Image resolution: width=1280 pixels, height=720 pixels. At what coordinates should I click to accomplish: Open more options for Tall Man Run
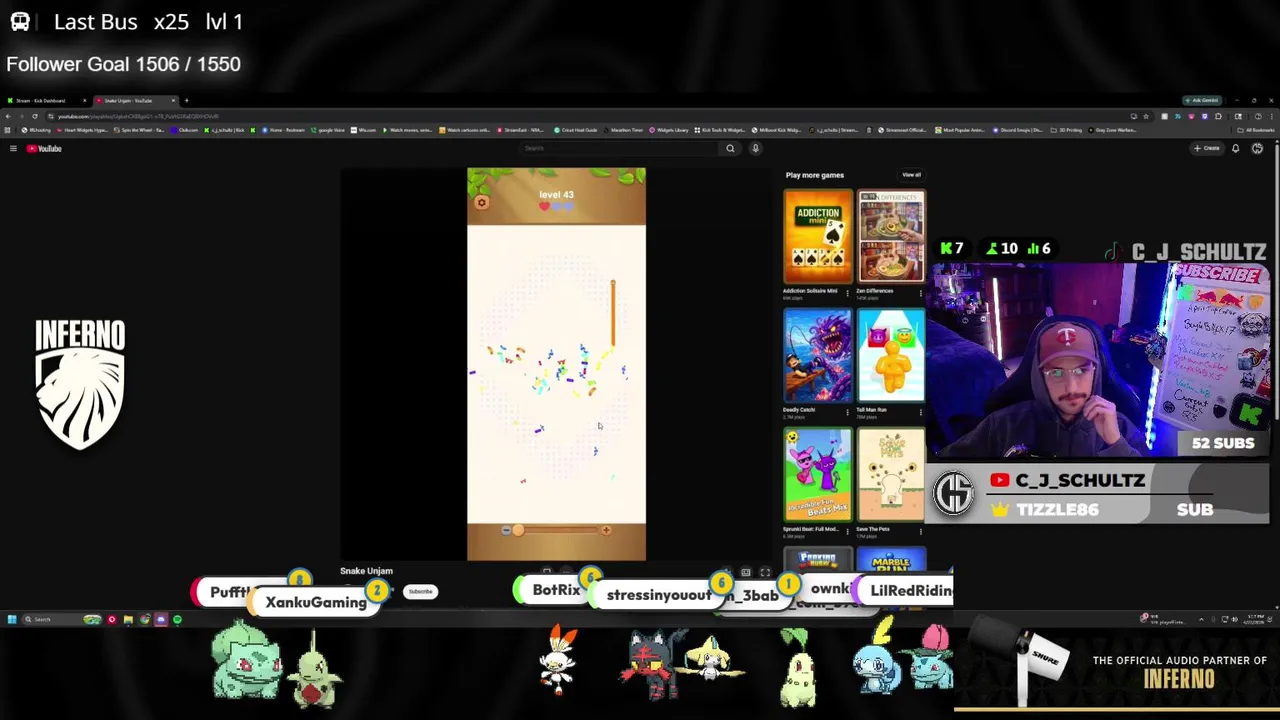click(921, 412)
